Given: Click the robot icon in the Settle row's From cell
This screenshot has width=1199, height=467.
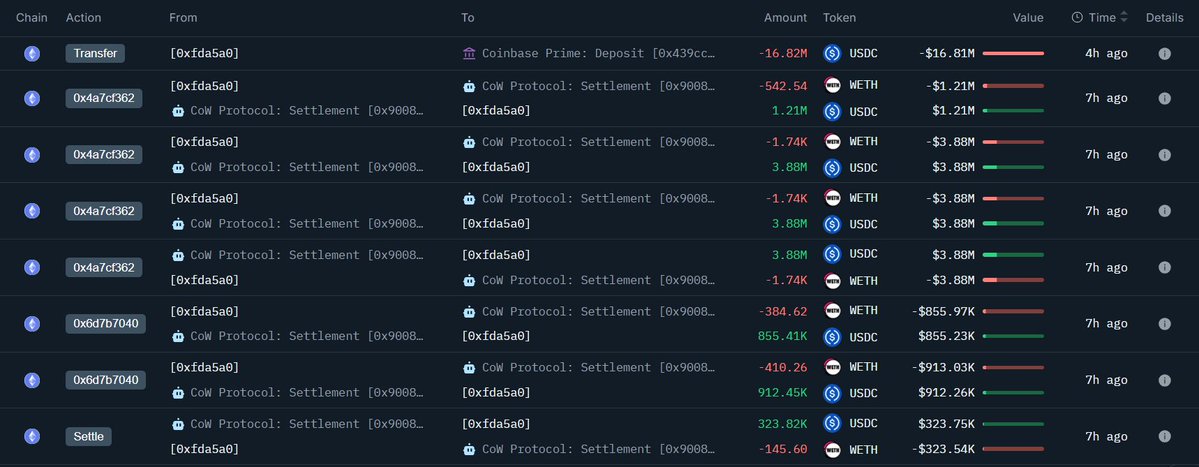Looking at the screenshot, I should coord(177,423).
